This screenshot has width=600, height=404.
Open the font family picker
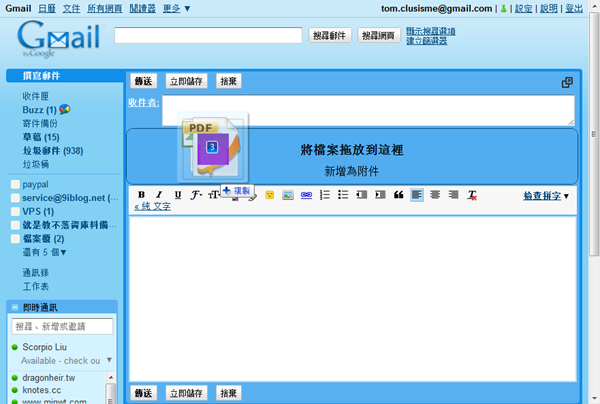[x=196, y=195]
